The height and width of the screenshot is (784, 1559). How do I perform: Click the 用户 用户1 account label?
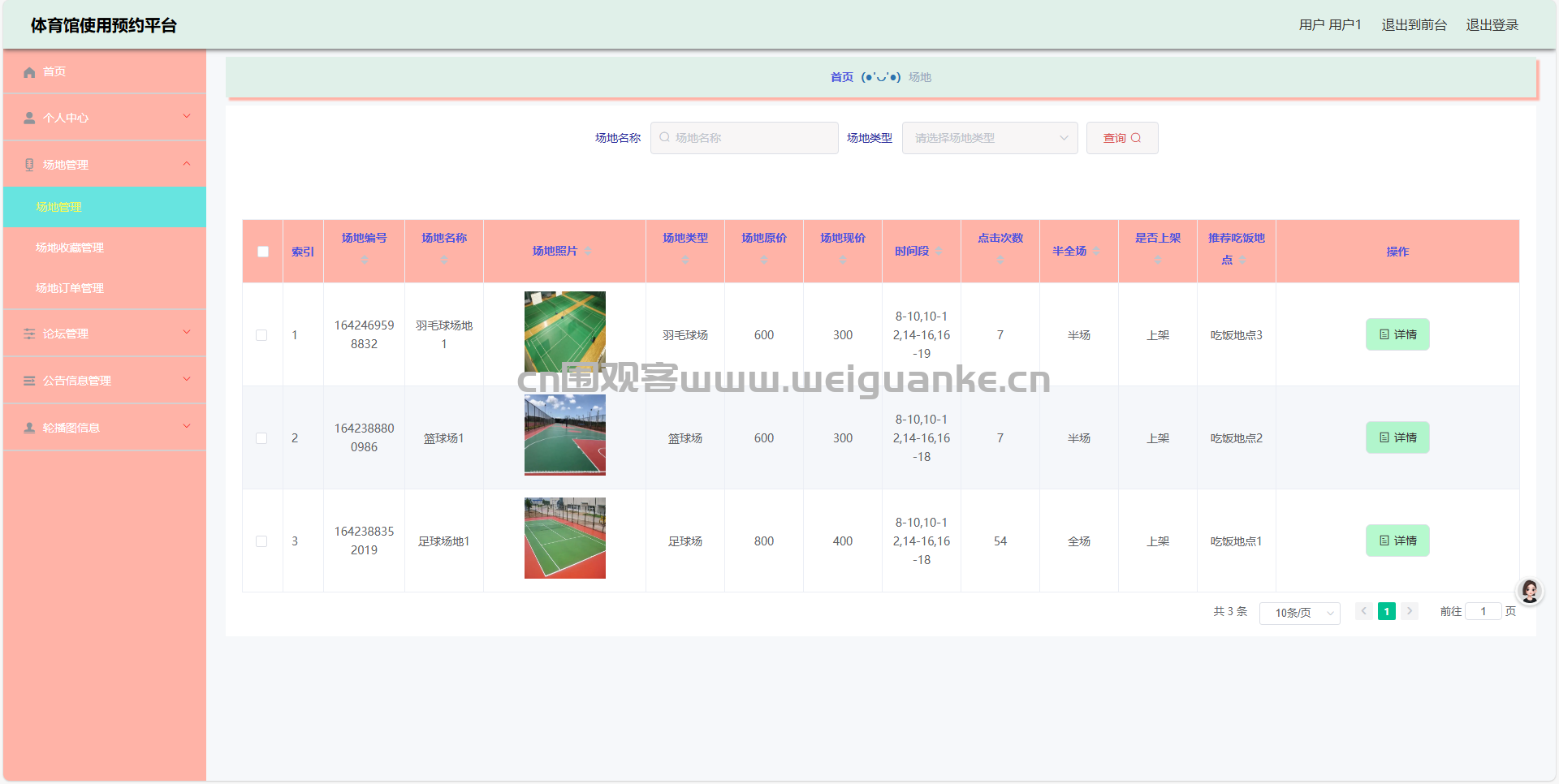click(1330, 25)
